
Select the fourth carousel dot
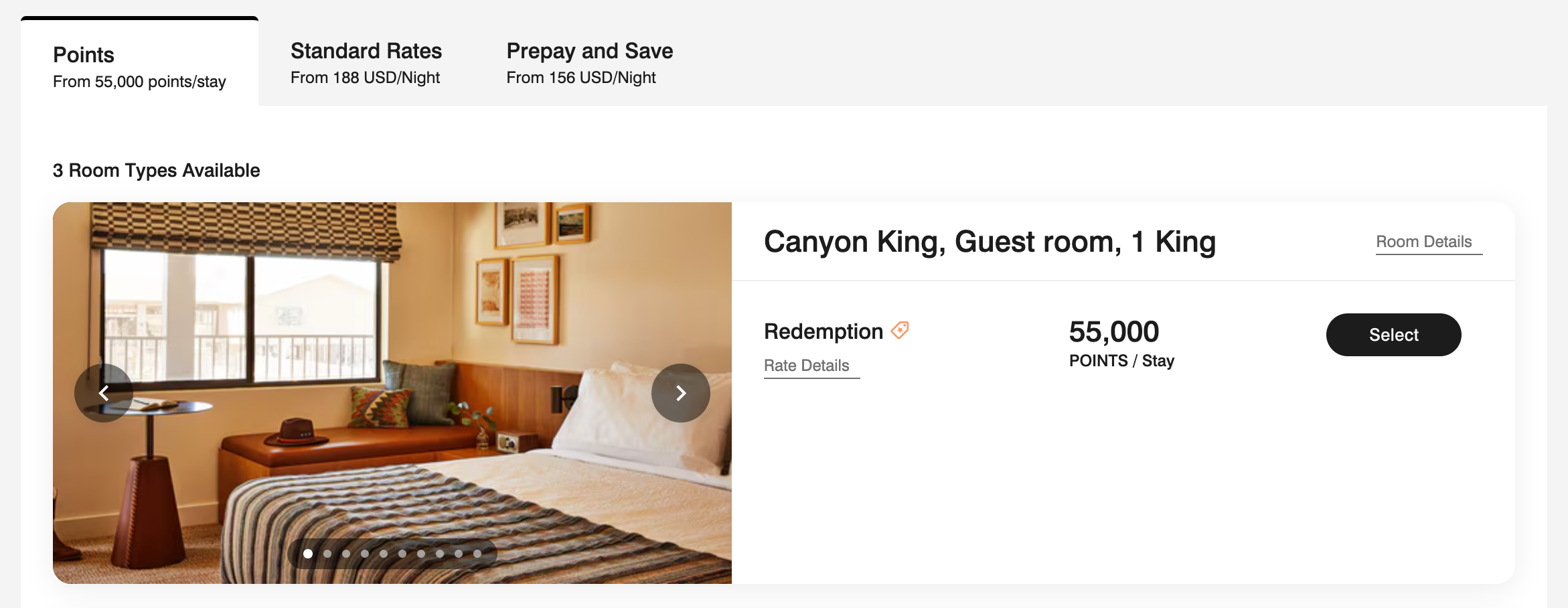pos(365,554)
